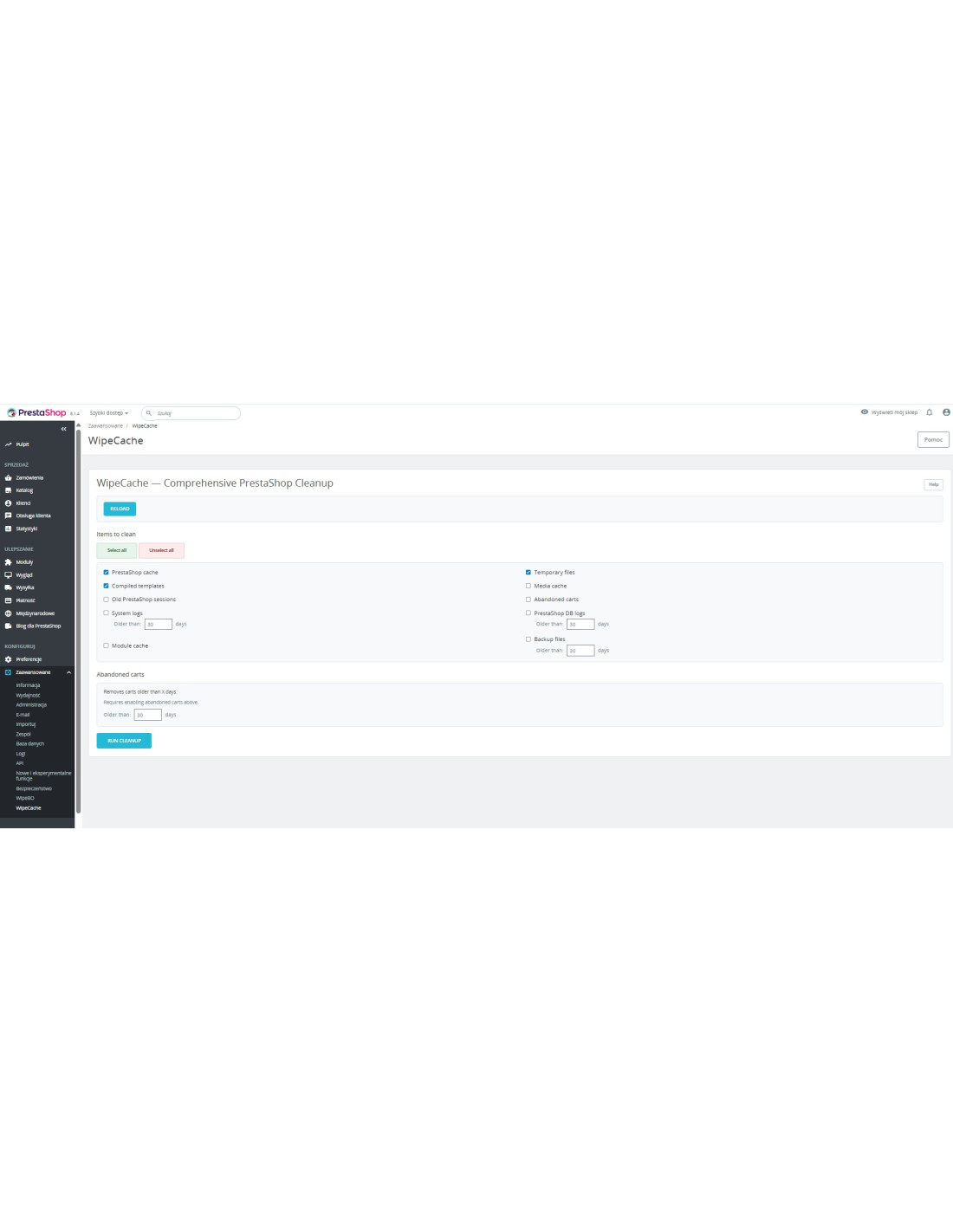Enable the Media cache checkbox
953x1232 pixels.
point(528,586)
